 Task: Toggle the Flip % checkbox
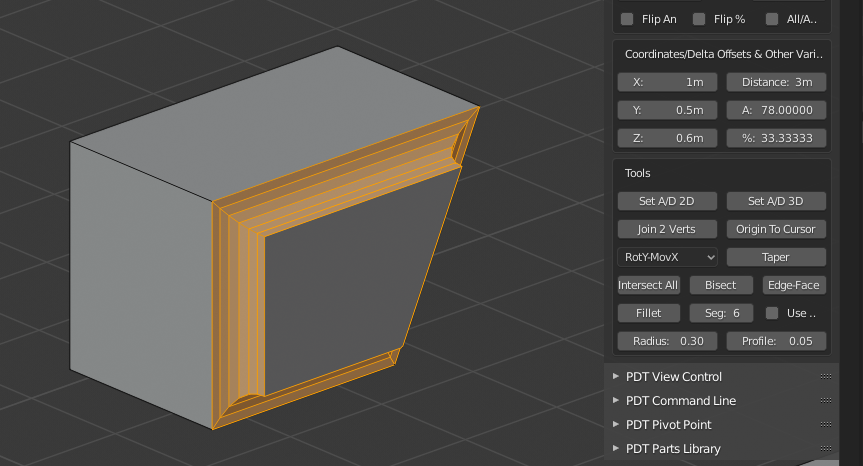[x=699, y=18]
